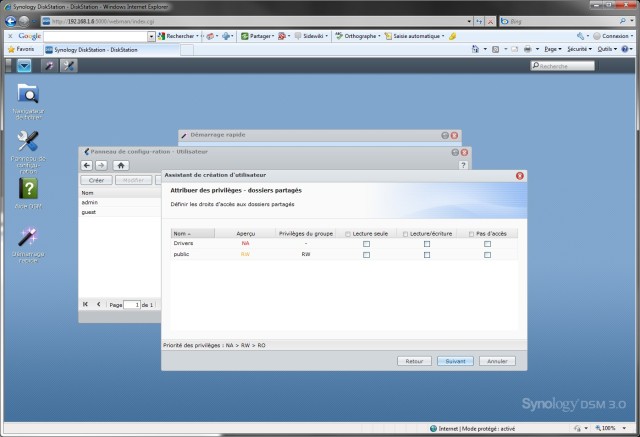Open the Saisie automatique dropdown
The width and height of the screenshot is (640, 437).
(x=443, y=36)
